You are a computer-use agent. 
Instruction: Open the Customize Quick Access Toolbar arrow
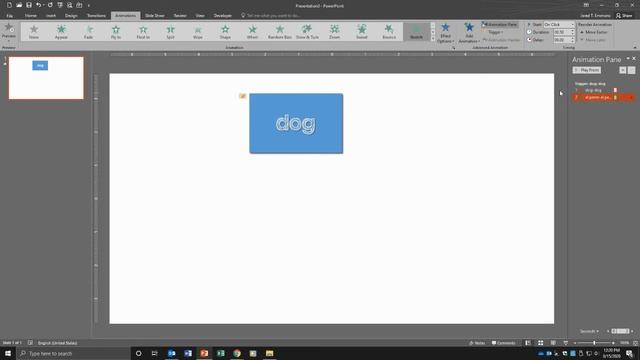click(x=89, y=5)
